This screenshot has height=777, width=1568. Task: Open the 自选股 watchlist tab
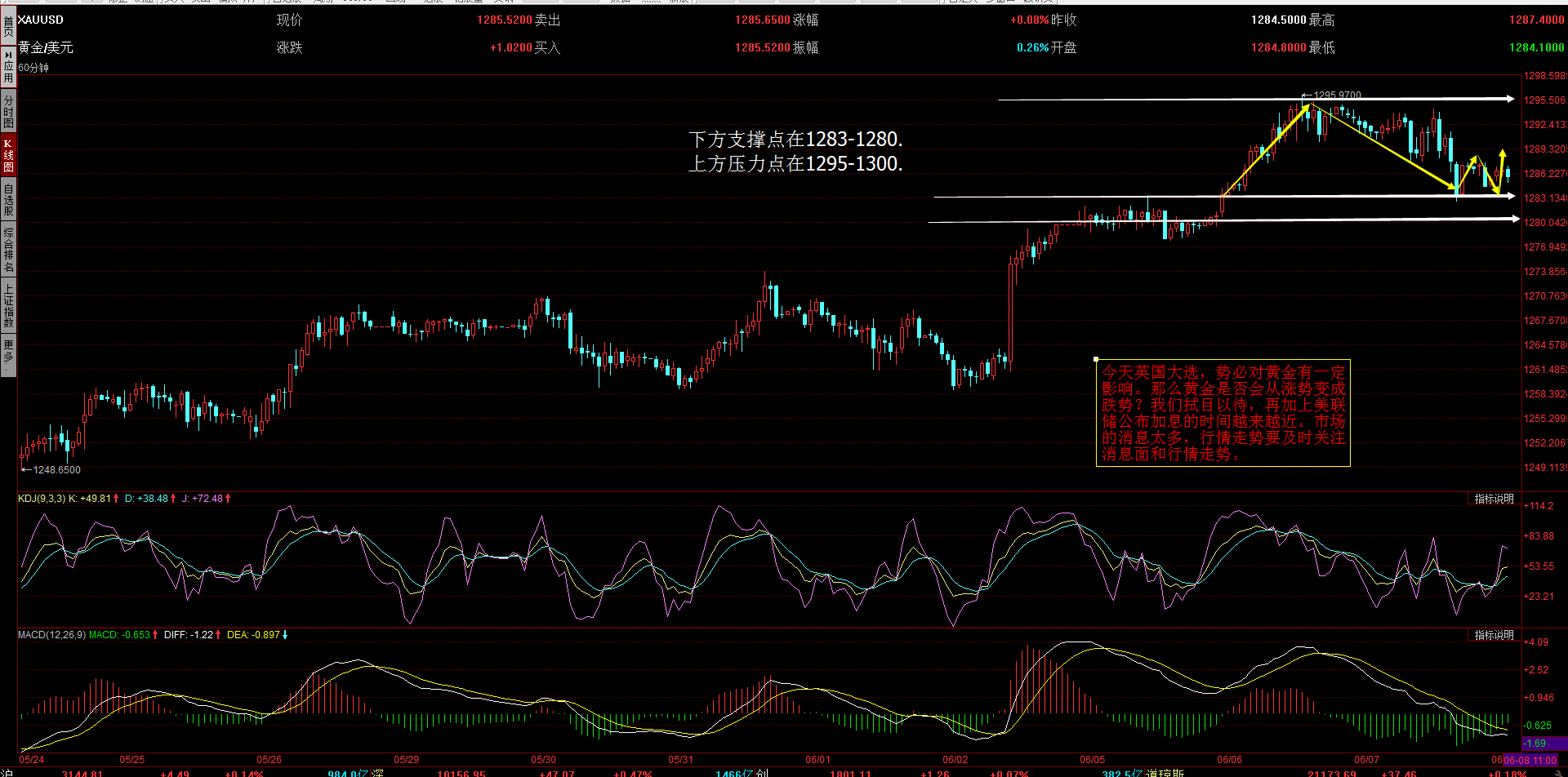(x=8, y=200)
